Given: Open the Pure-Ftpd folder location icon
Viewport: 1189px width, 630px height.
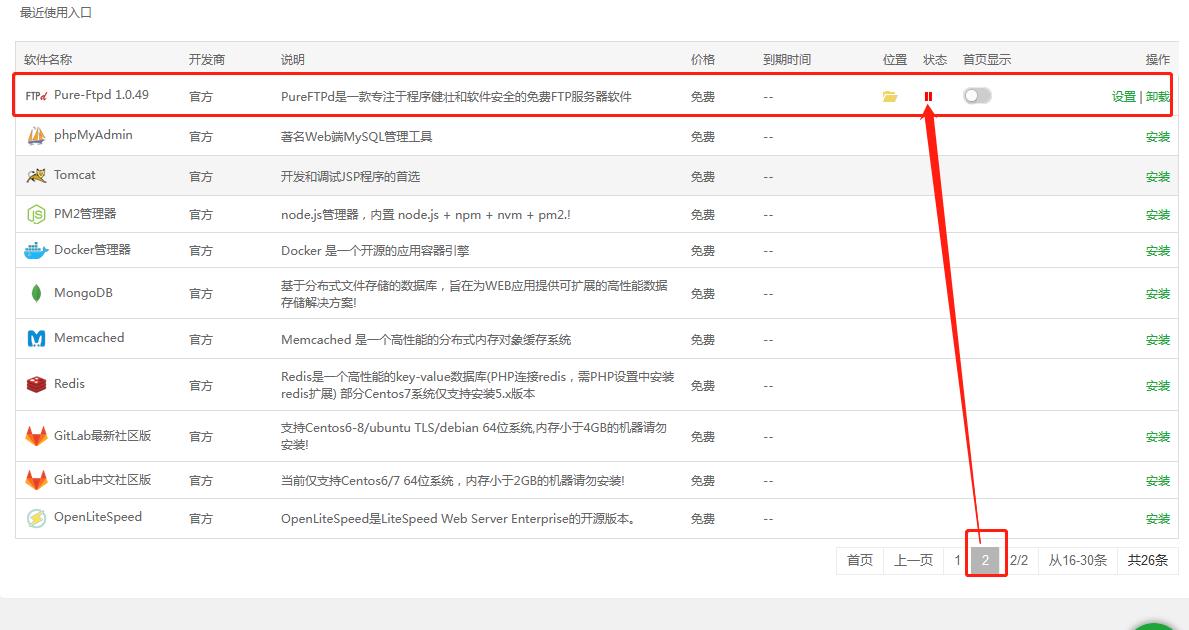Looking at the screenshot, I should tap(890, 97).
